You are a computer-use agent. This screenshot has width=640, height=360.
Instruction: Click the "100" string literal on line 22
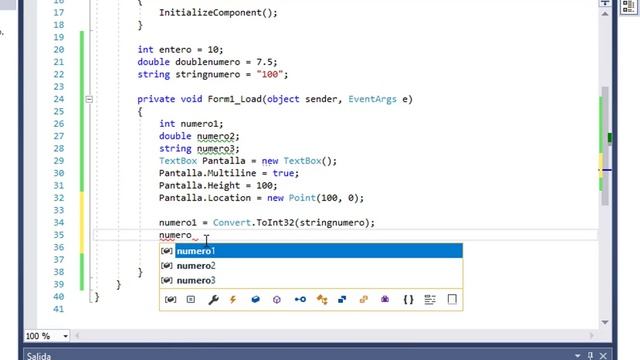[x=270, y=74]
